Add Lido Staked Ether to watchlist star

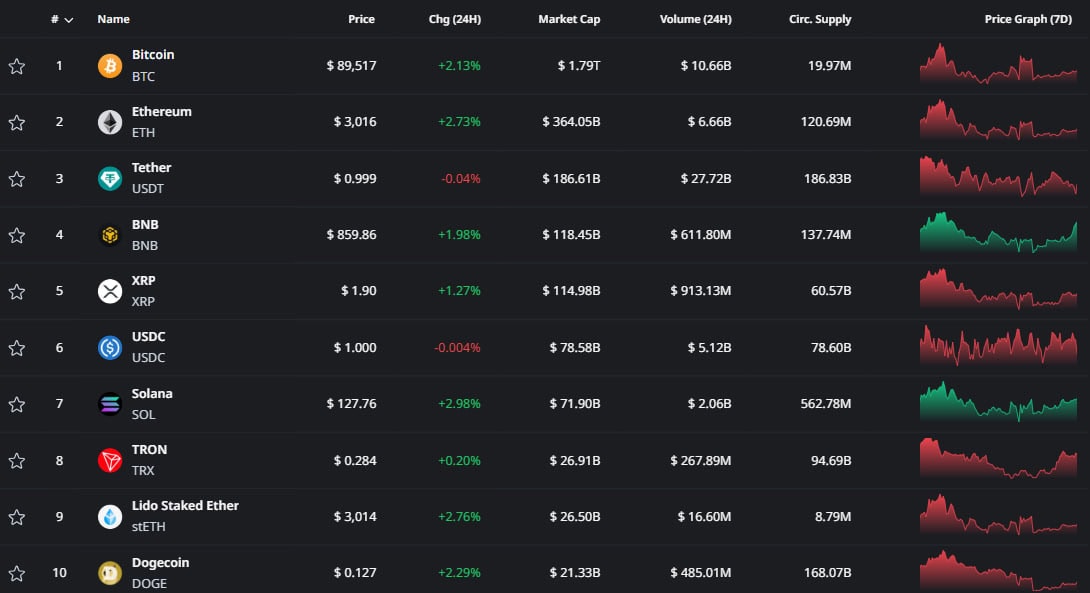point(17,517)
